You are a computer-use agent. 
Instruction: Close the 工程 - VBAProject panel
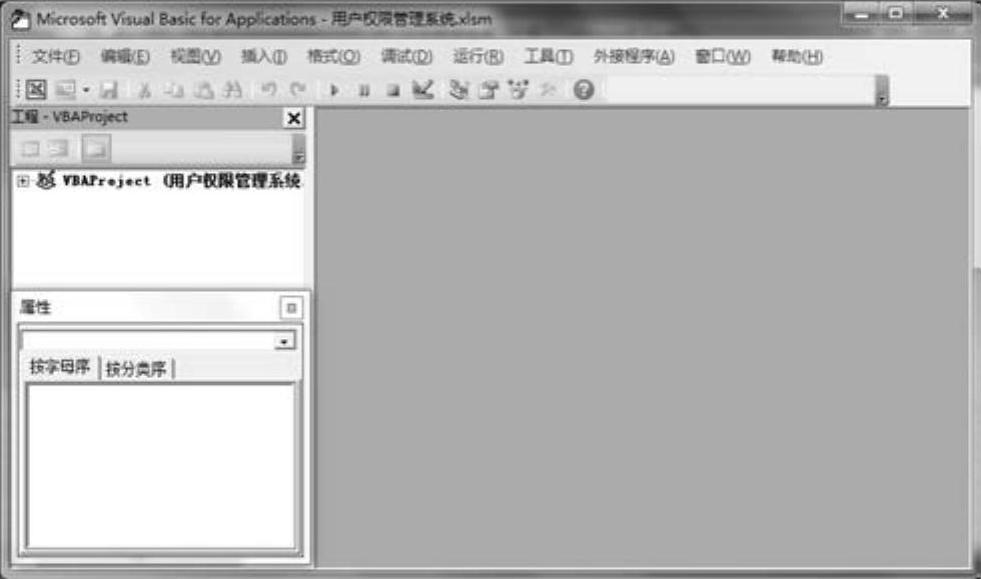293,118
